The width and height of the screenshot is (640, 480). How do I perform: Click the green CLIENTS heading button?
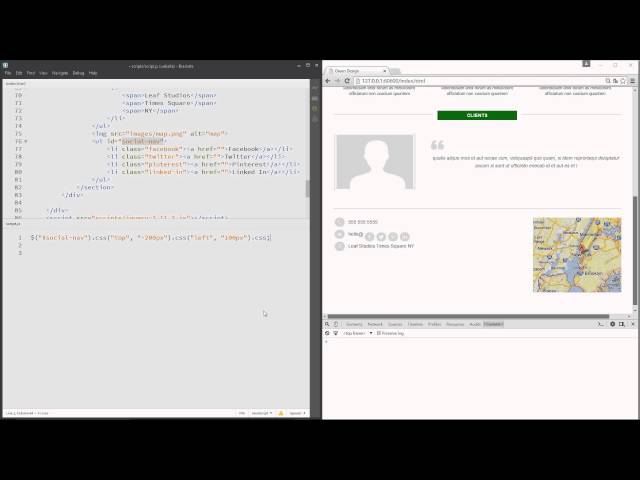click(x=477, y=116)
